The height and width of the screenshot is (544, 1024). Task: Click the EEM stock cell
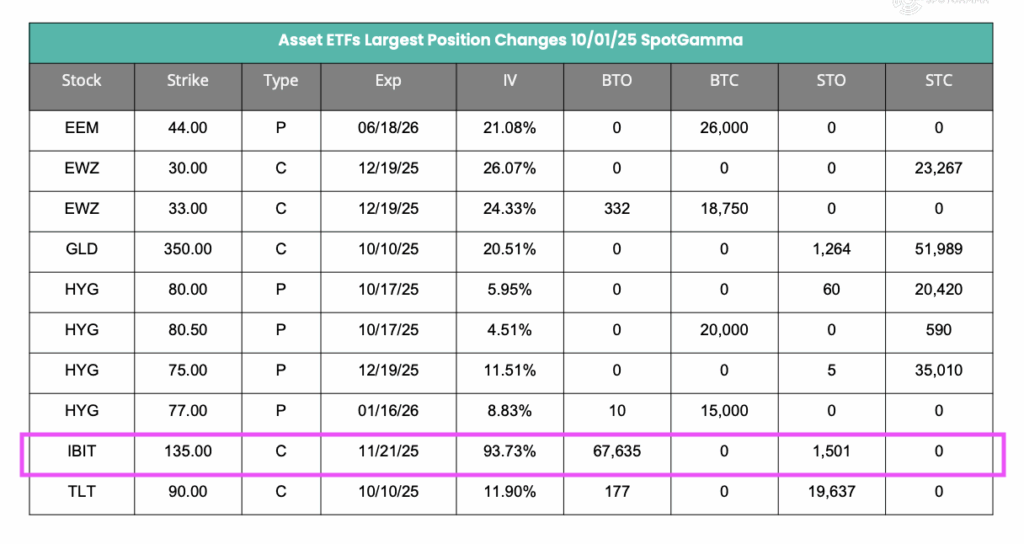click(x=81, y=128)
